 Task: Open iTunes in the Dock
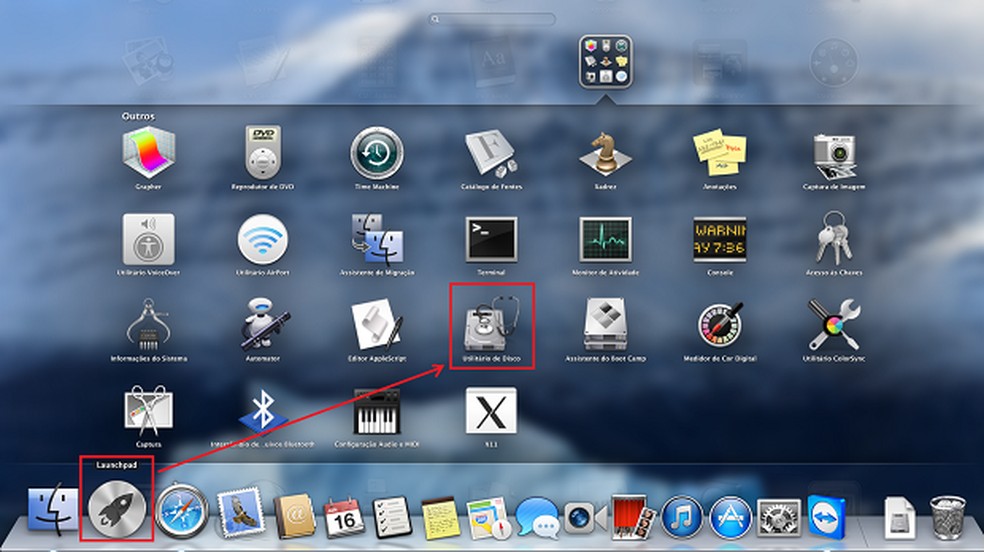coord(682,518)
